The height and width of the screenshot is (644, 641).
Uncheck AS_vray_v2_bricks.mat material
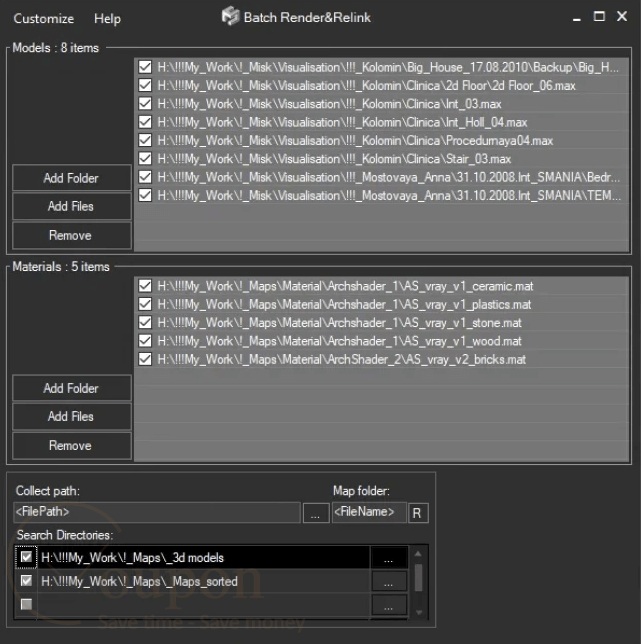[x=145, y=359]
